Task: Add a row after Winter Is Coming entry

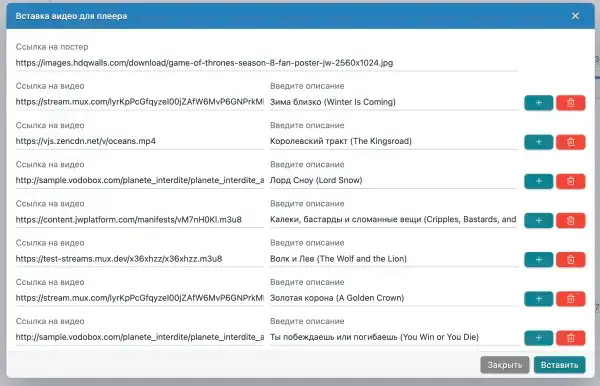Action: (538, 103)
